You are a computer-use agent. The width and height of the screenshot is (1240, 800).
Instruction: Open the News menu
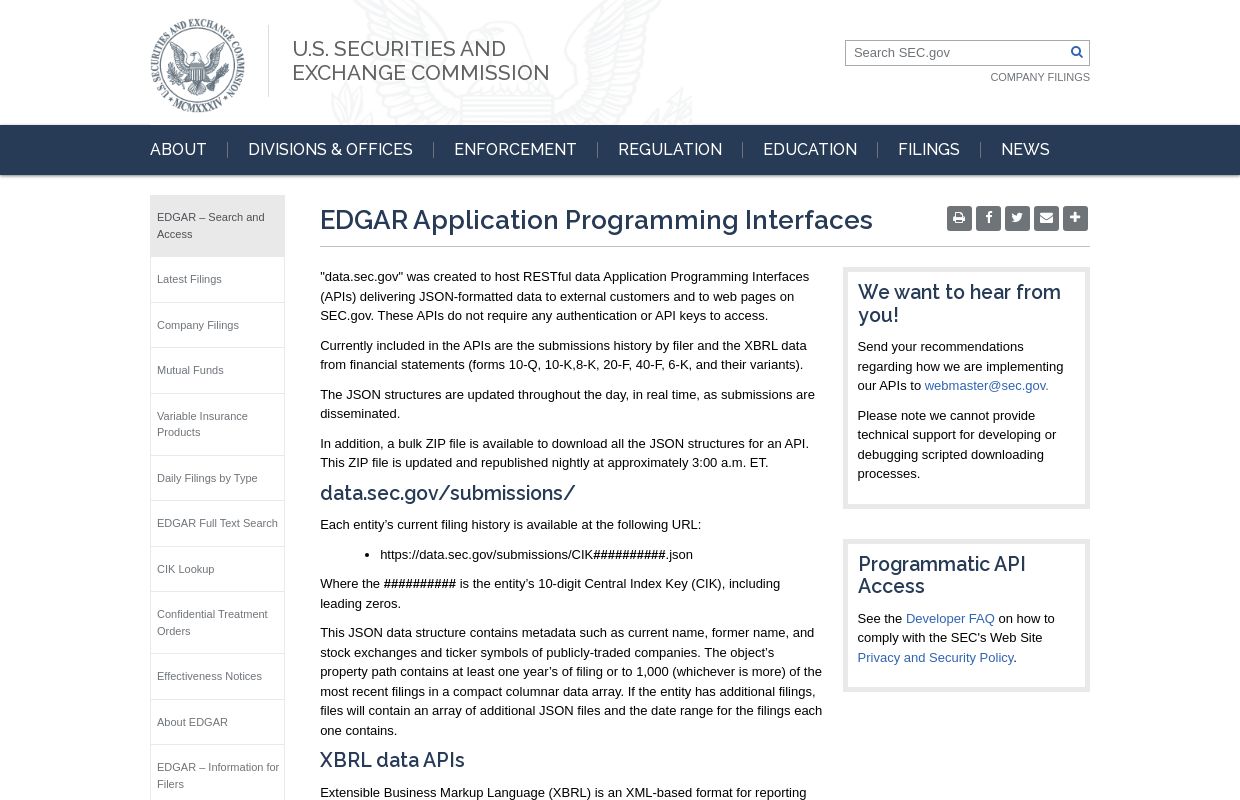tap(1025, 150)
